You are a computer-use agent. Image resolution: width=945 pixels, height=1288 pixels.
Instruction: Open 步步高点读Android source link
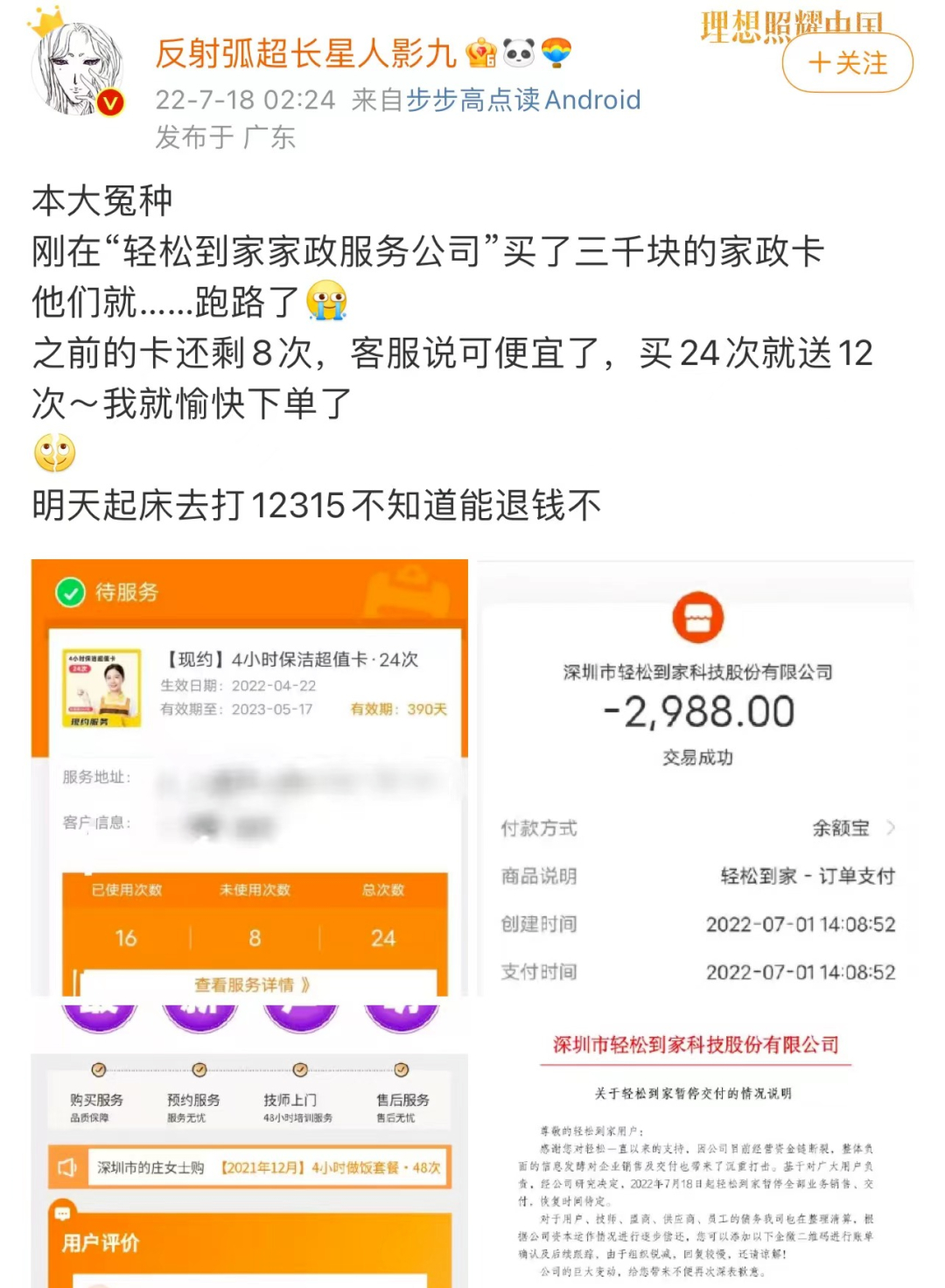pyautogui.click(x=522, y=100)
